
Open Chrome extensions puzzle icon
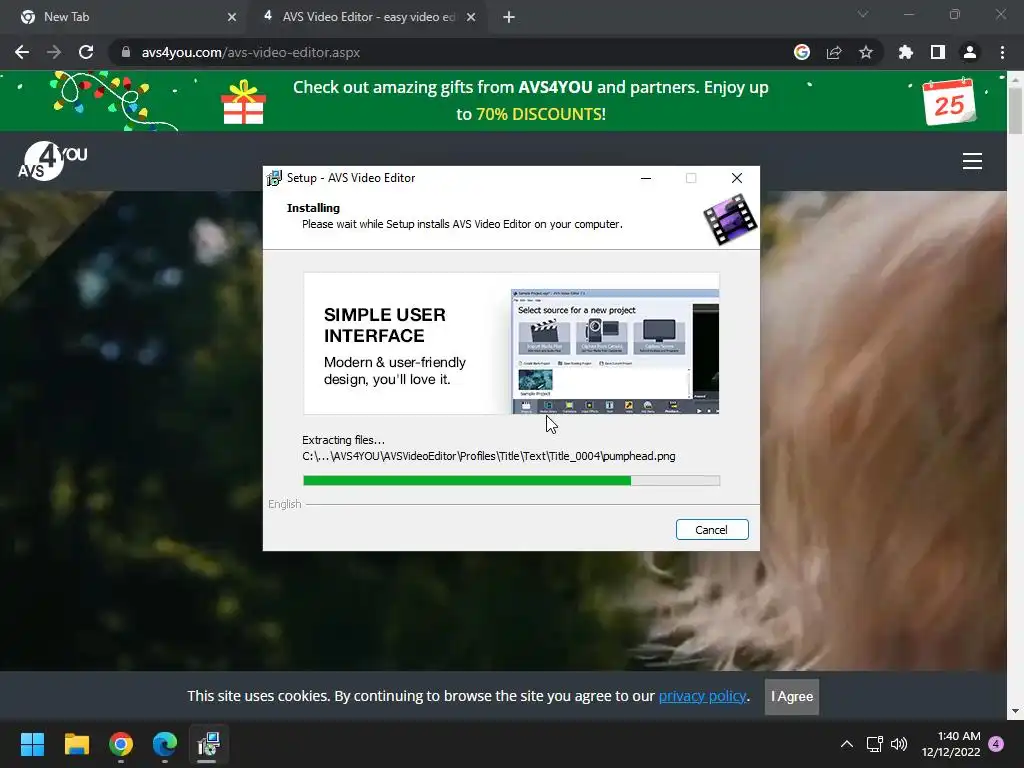(906, 52)
